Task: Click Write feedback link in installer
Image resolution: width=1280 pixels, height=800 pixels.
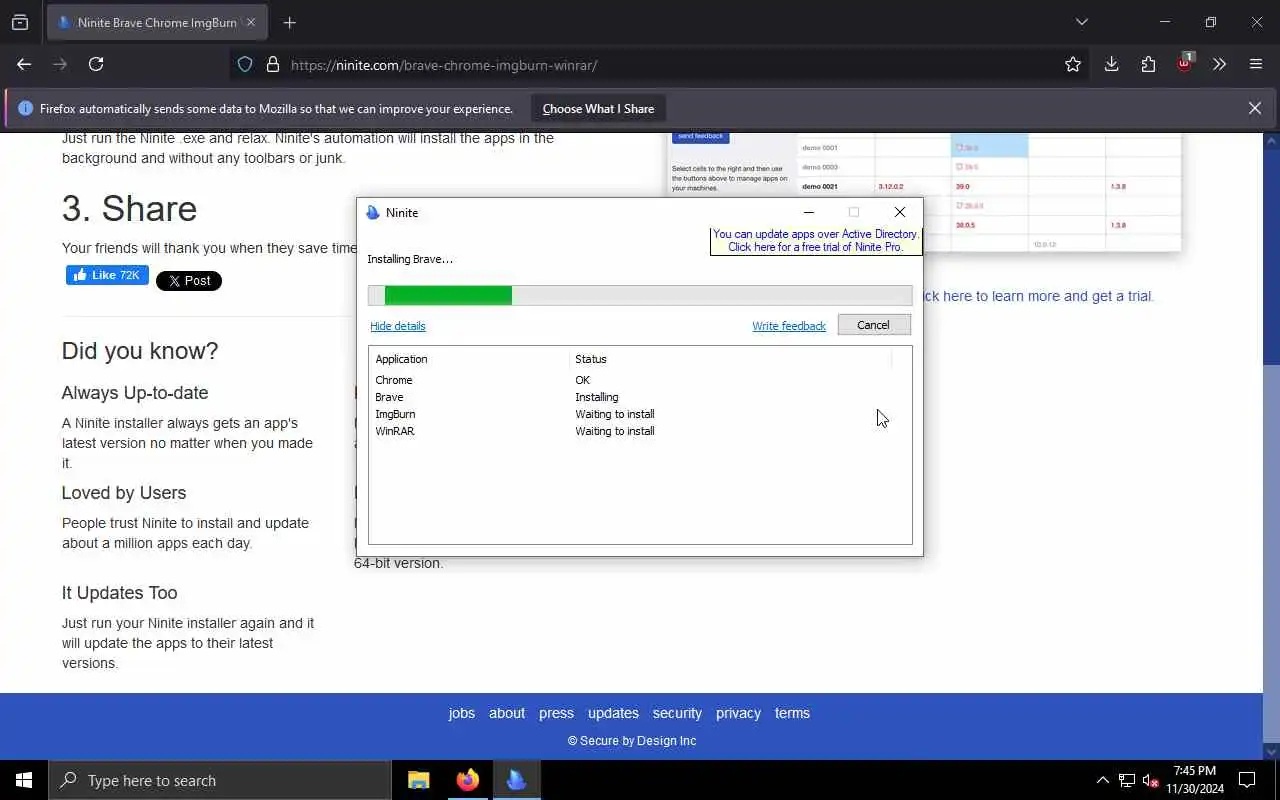Action: point(789,326)
